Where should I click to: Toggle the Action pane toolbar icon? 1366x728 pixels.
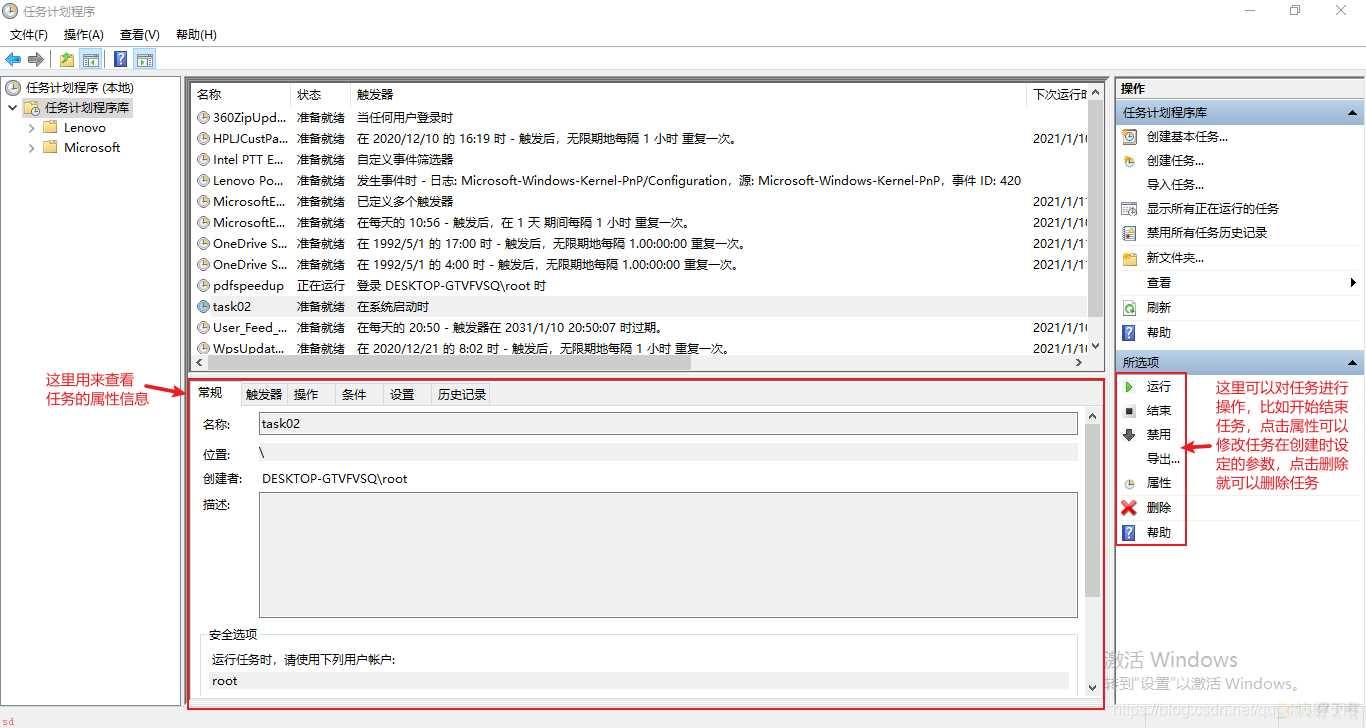[x=145, y=59]
